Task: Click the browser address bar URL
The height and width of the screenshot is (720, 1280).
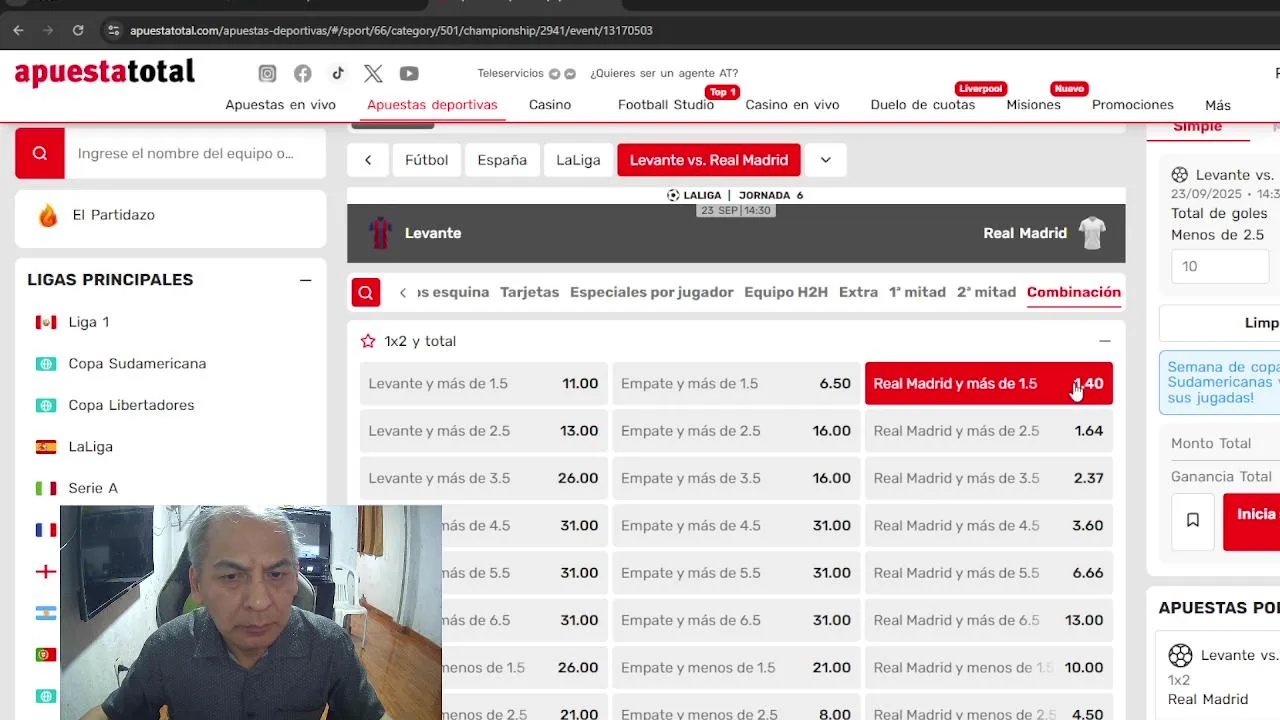Action: point(391,30)
